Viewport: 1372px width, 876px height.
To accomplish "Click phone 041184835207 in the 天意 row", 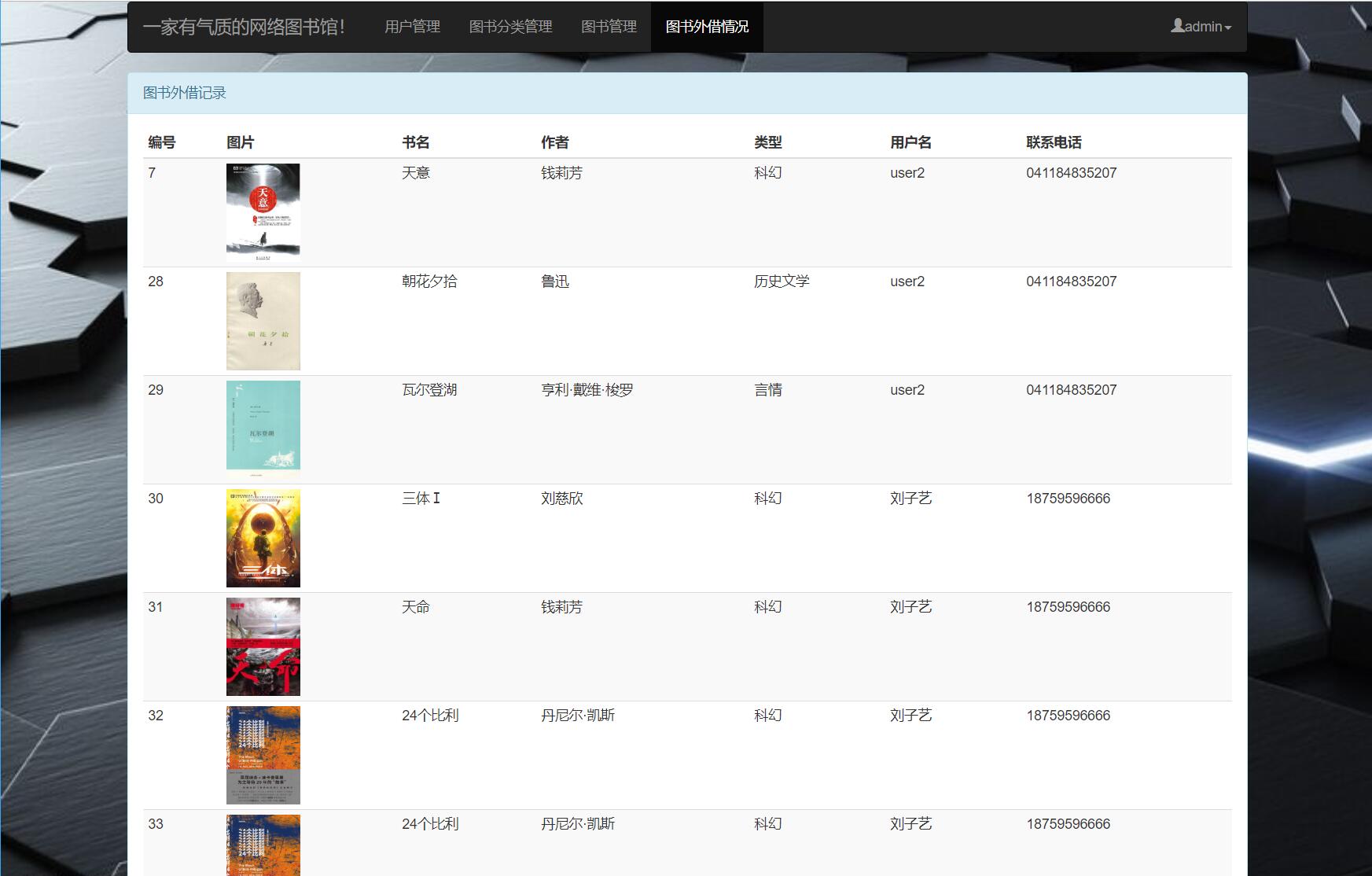I will tap(1072, 173).
